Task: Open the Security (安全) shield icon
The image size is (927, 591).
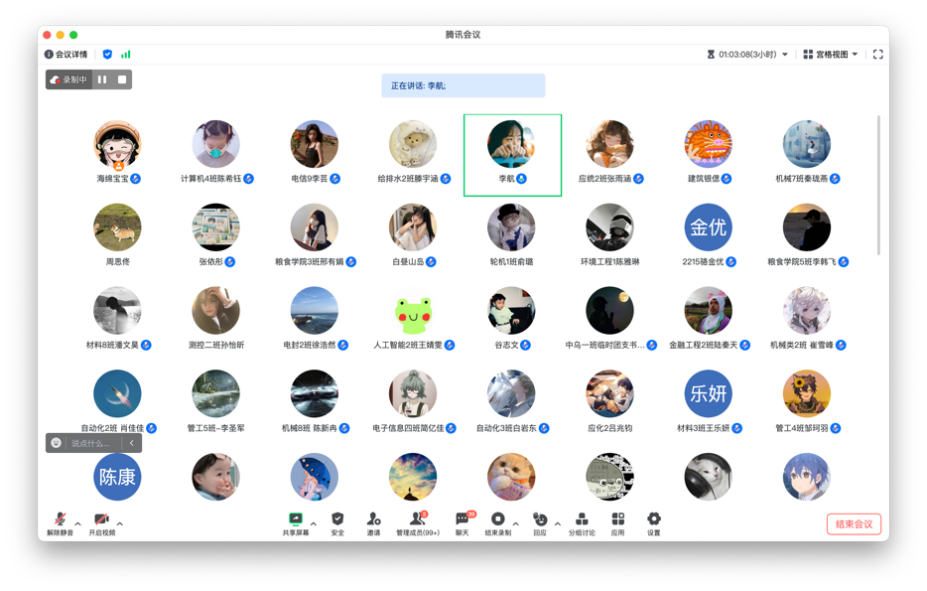Action: pos(338,523)
